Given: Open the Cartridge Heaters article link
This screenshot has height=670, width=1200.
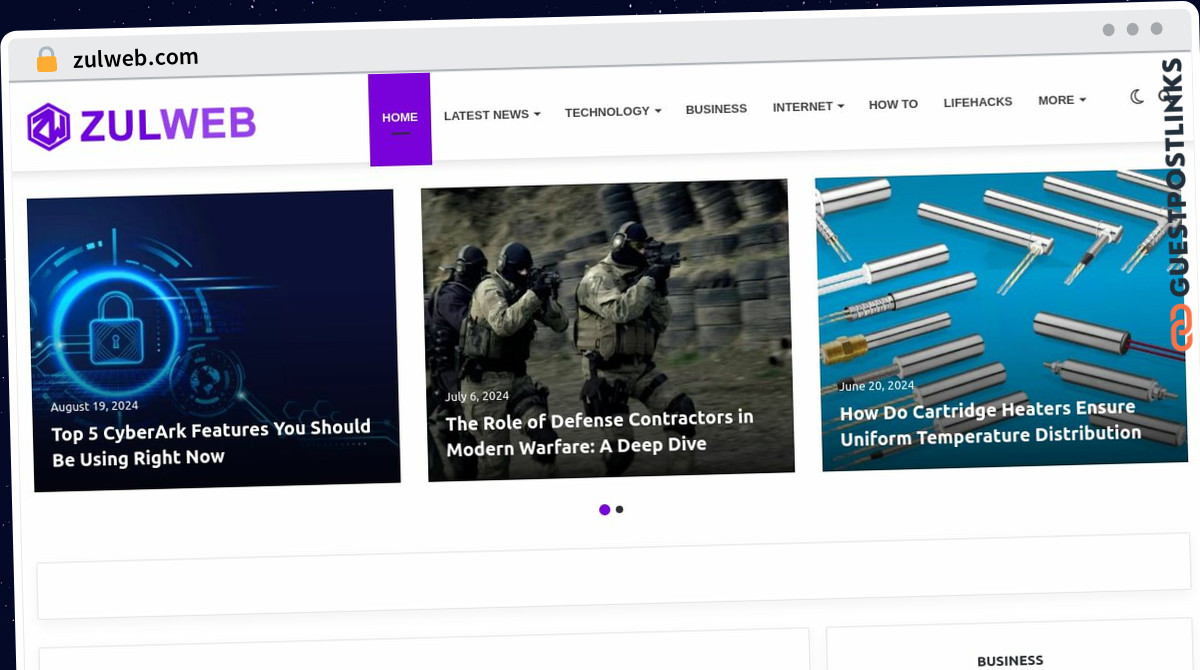Looking at the screenshot, I should pyautogui.click(x=990, y=423).
